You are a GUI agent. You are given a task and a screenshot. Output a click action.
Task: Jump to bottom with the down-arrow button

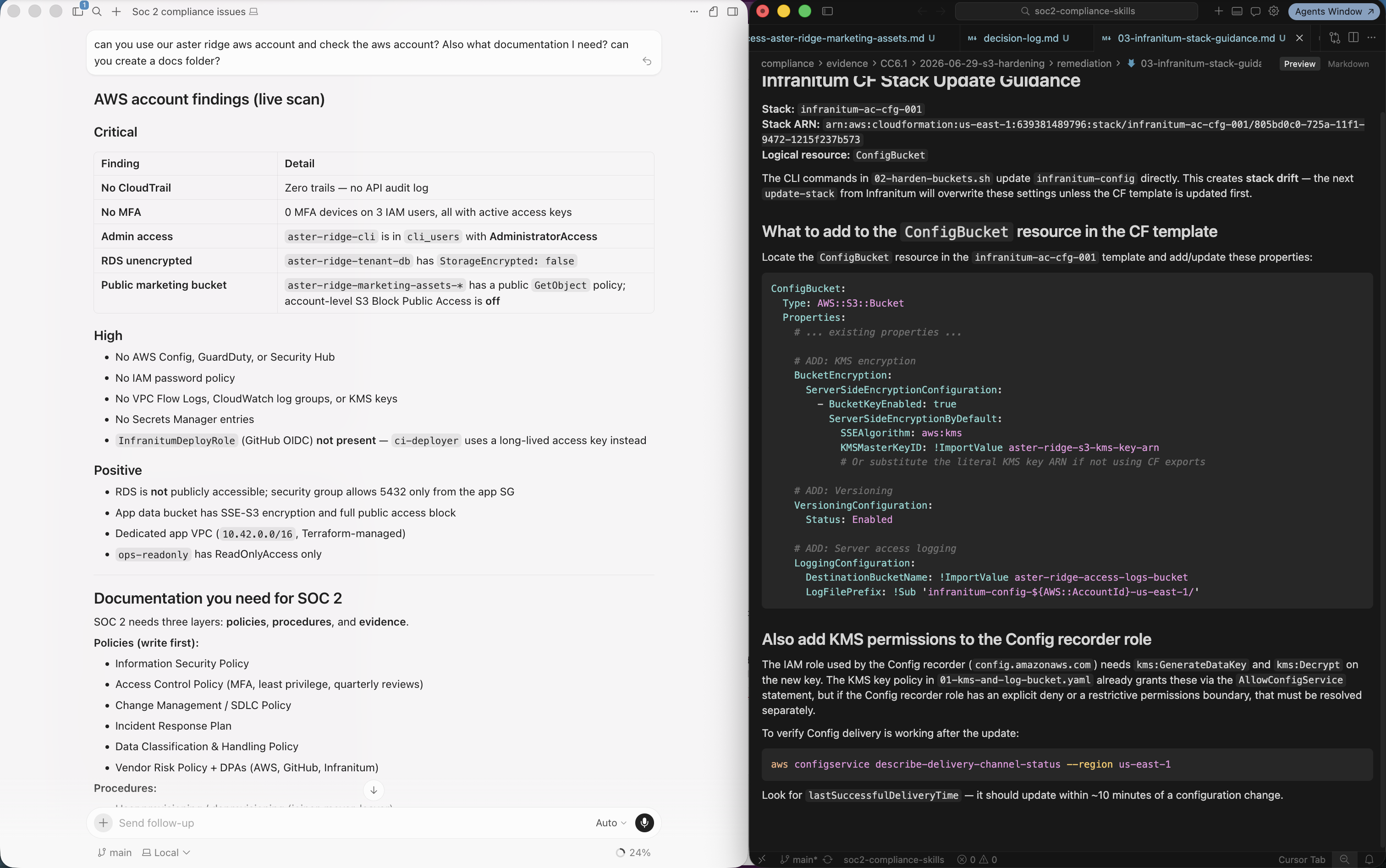pyautogui.click(x=374, y=790)
